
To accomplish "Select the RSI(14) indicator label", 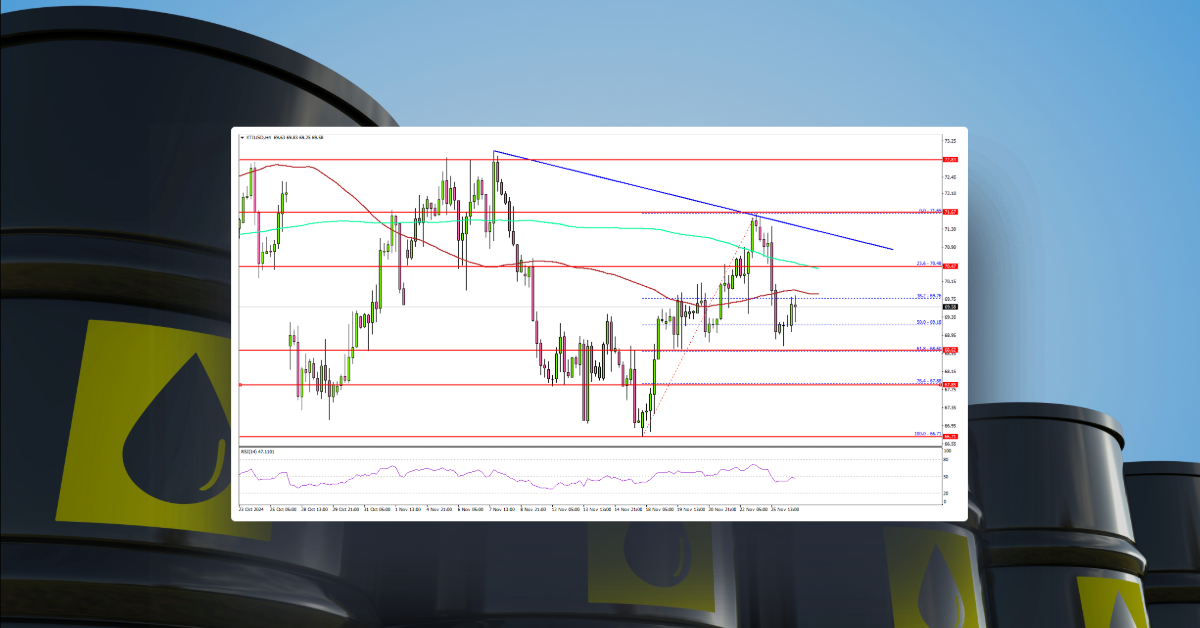I will 252,450.
